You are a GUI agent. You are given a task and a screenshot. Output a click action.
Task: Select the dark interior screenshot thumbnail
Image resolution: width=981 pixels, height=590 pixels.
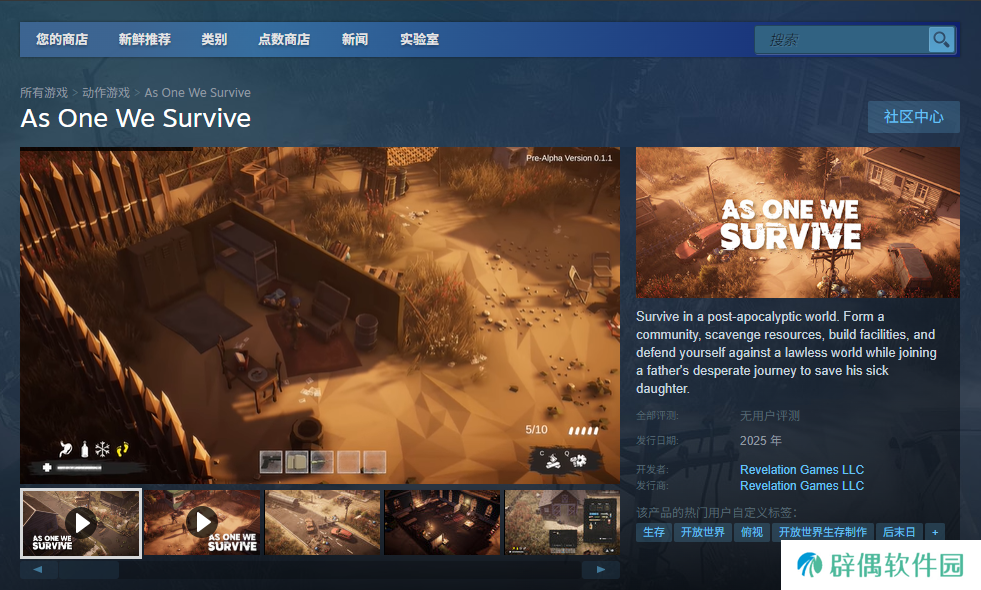442,522
